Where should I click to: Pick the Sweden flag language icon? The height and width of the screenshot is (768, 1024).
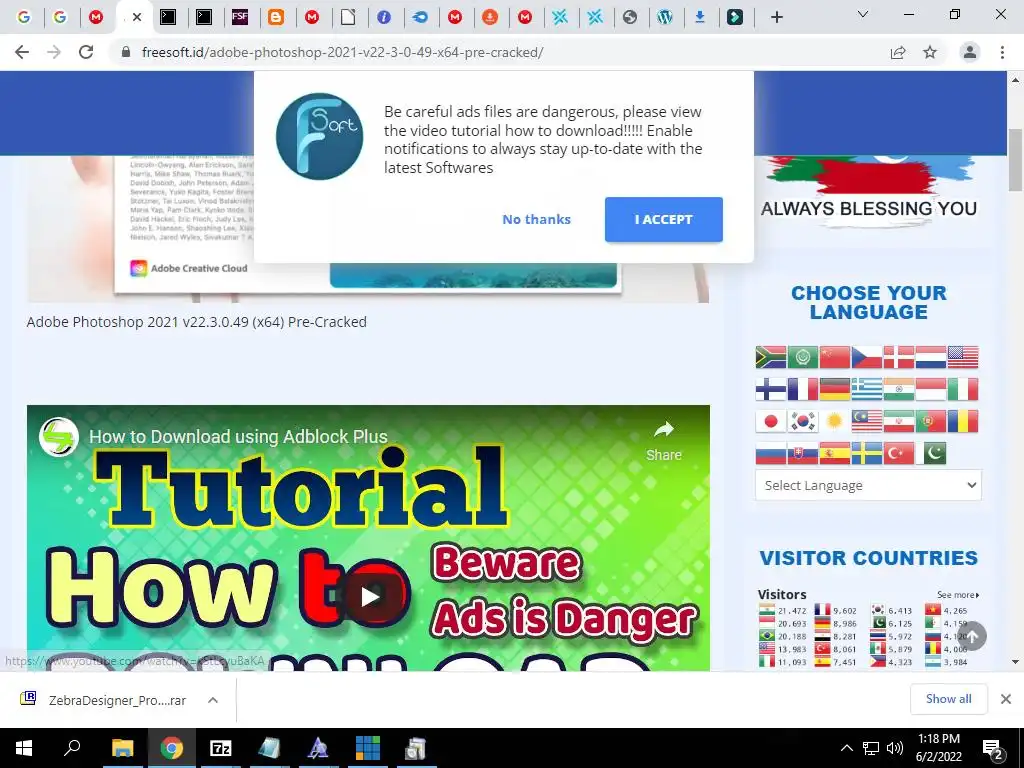(x=867, y=453)
